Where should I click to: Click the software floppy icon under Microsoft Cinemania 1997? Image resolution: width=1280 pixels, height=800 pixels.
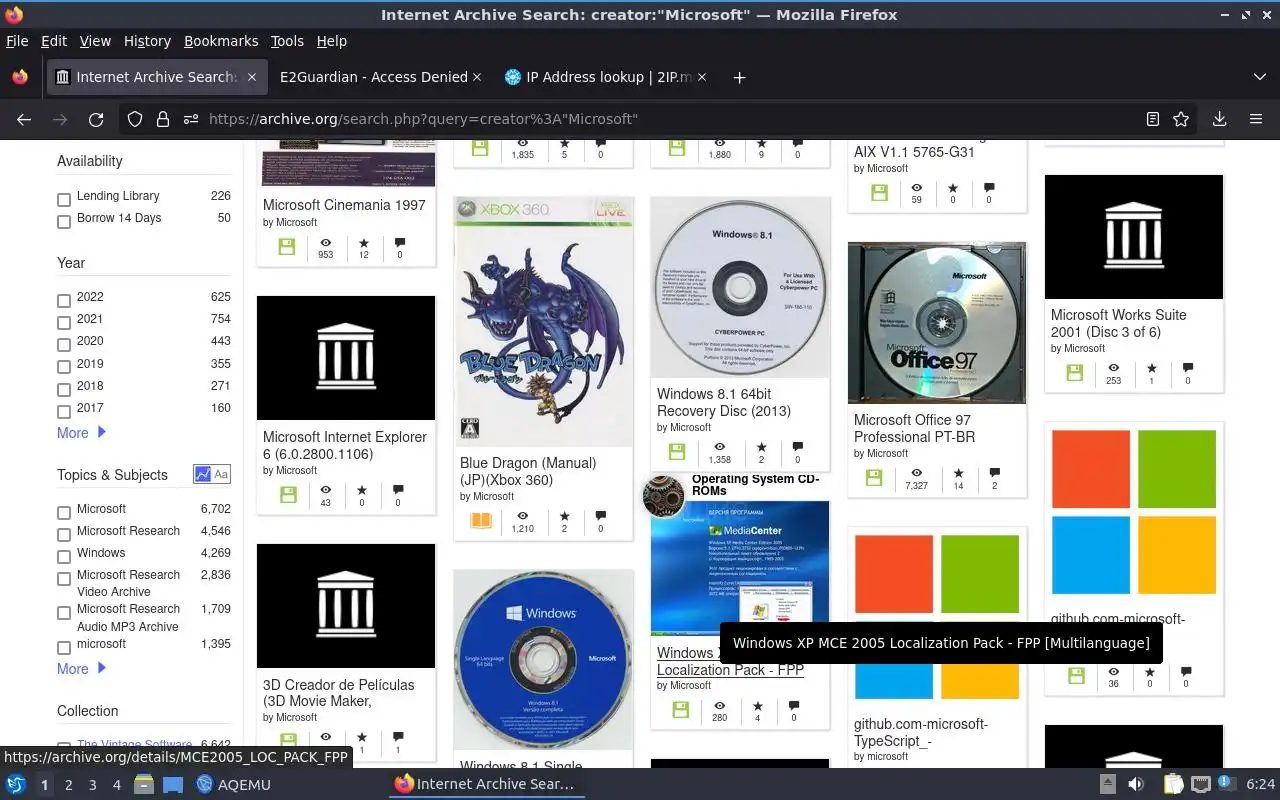287,247
